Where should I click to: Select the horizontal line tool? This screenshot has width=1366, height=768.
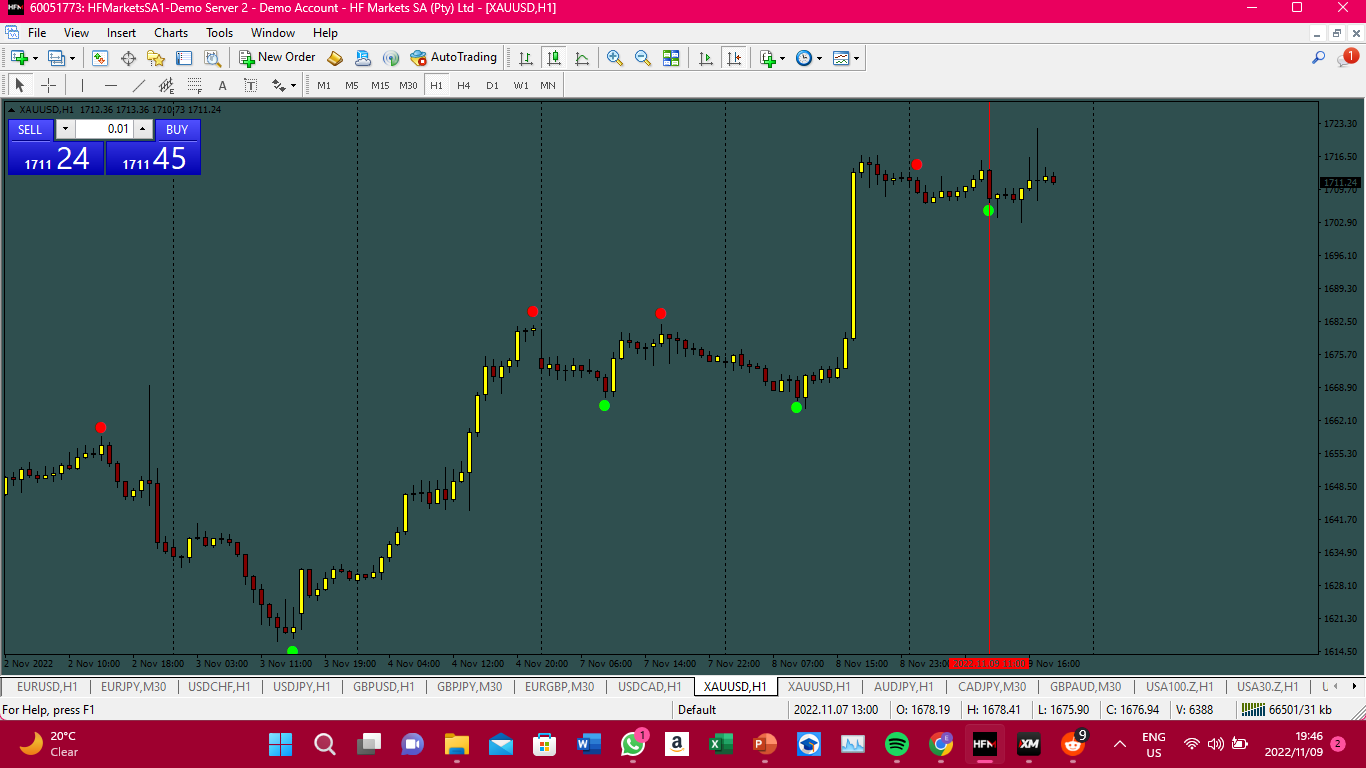110,85
